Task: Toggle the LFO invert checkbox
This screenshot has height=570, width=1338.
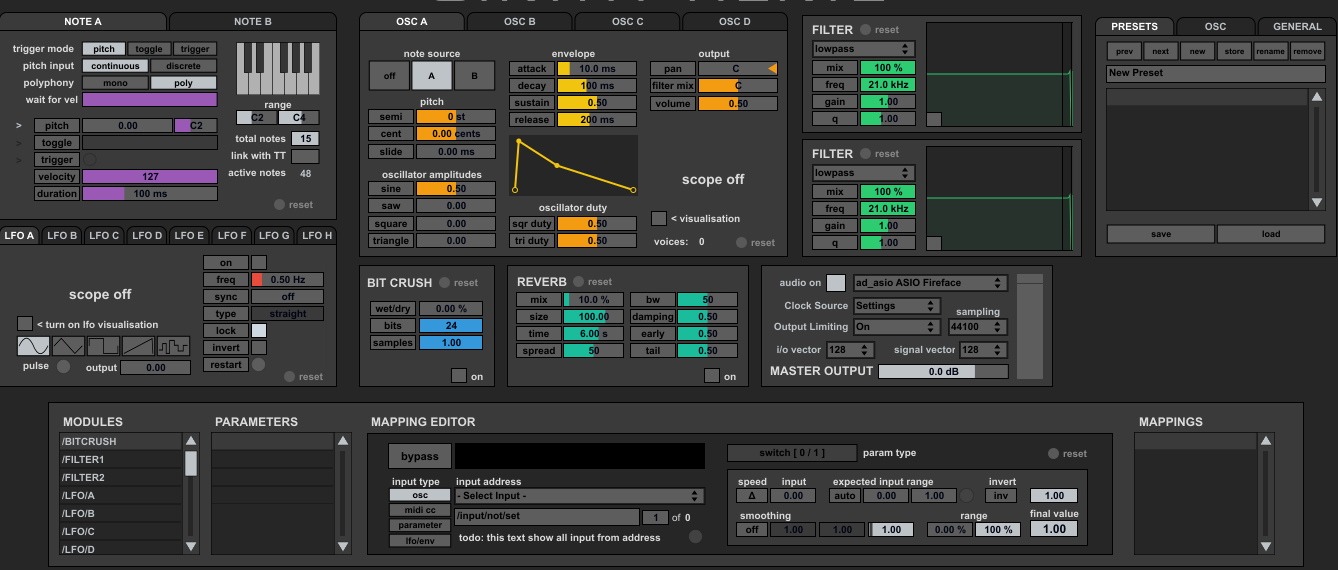Action: click(x=259, y=347)
